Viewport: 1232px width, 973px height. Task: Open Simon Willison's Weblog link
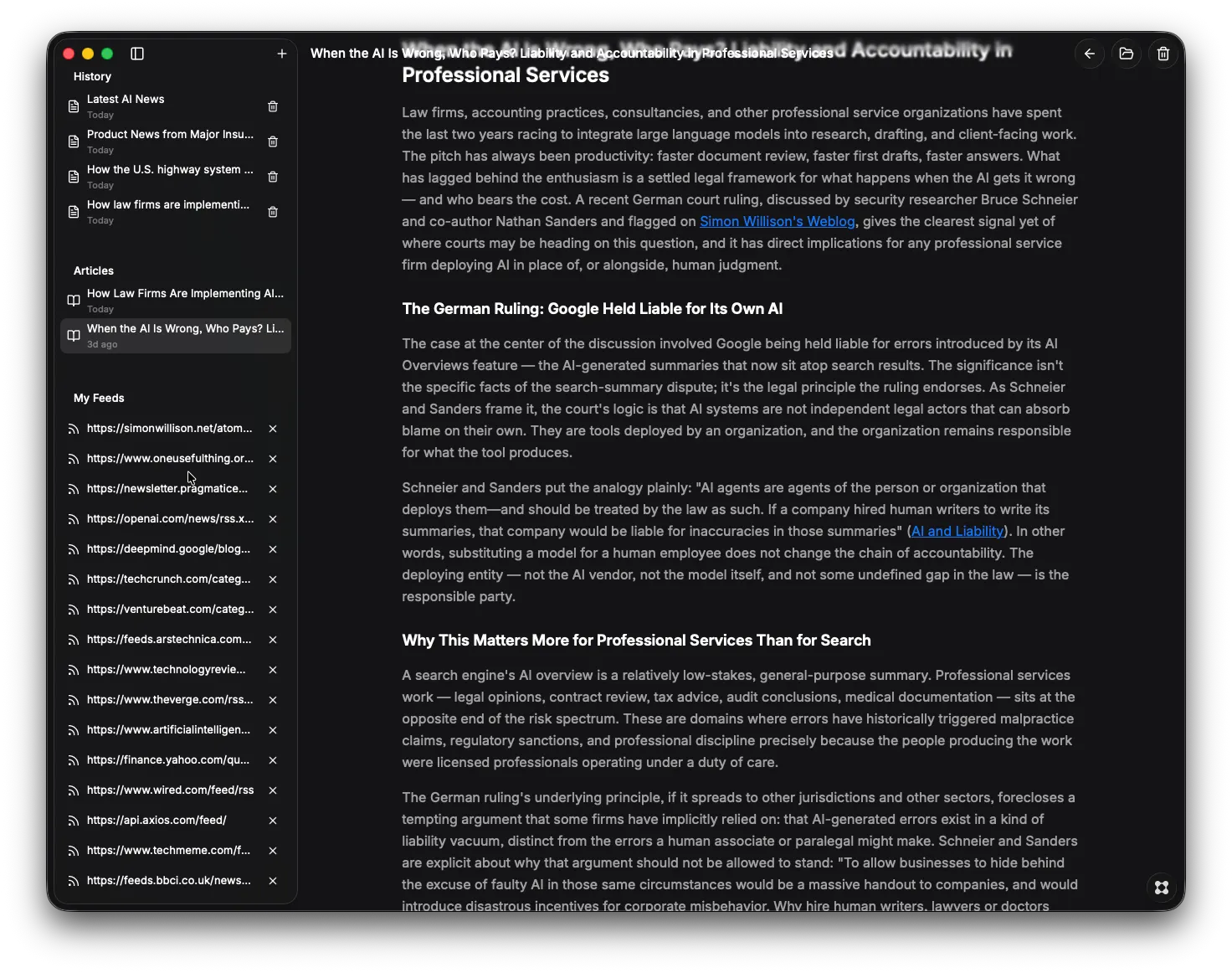pyautogui.click(x=778, y=221)
